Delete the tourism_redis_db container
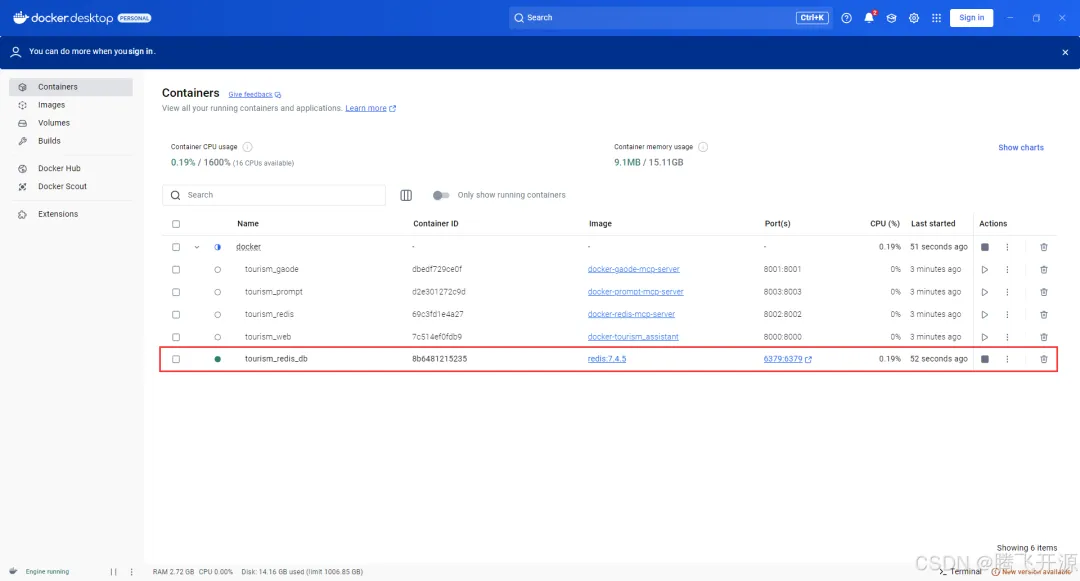The height and width of the screenshot is (581, 1080). click(x=1043, y=359)
